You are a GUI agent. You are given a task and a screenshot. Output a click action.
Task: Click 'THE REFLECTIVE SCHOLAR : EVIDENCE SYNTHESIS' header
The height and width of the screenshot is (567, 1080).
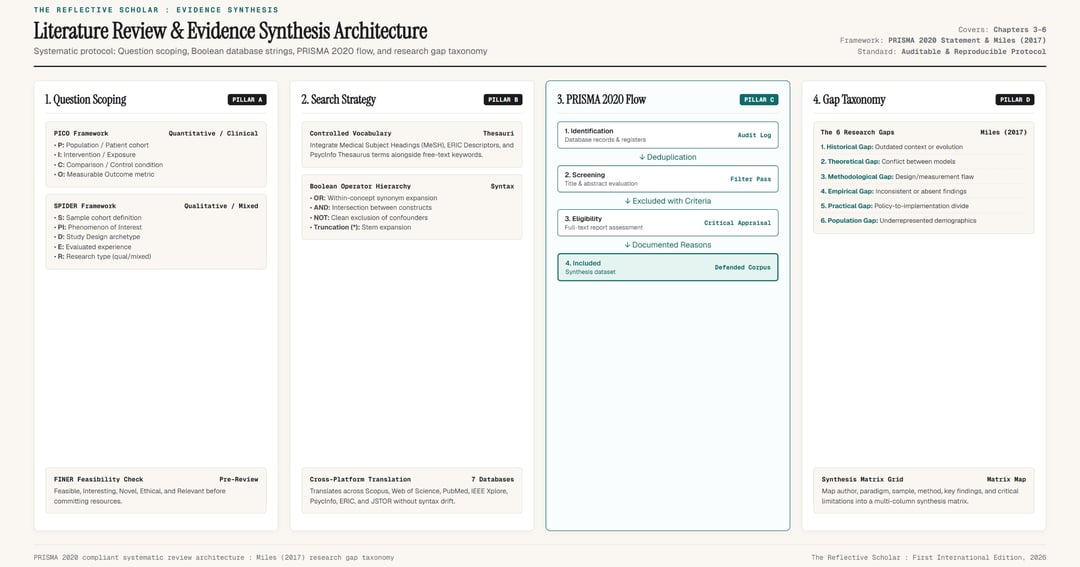tap(156, 10)
